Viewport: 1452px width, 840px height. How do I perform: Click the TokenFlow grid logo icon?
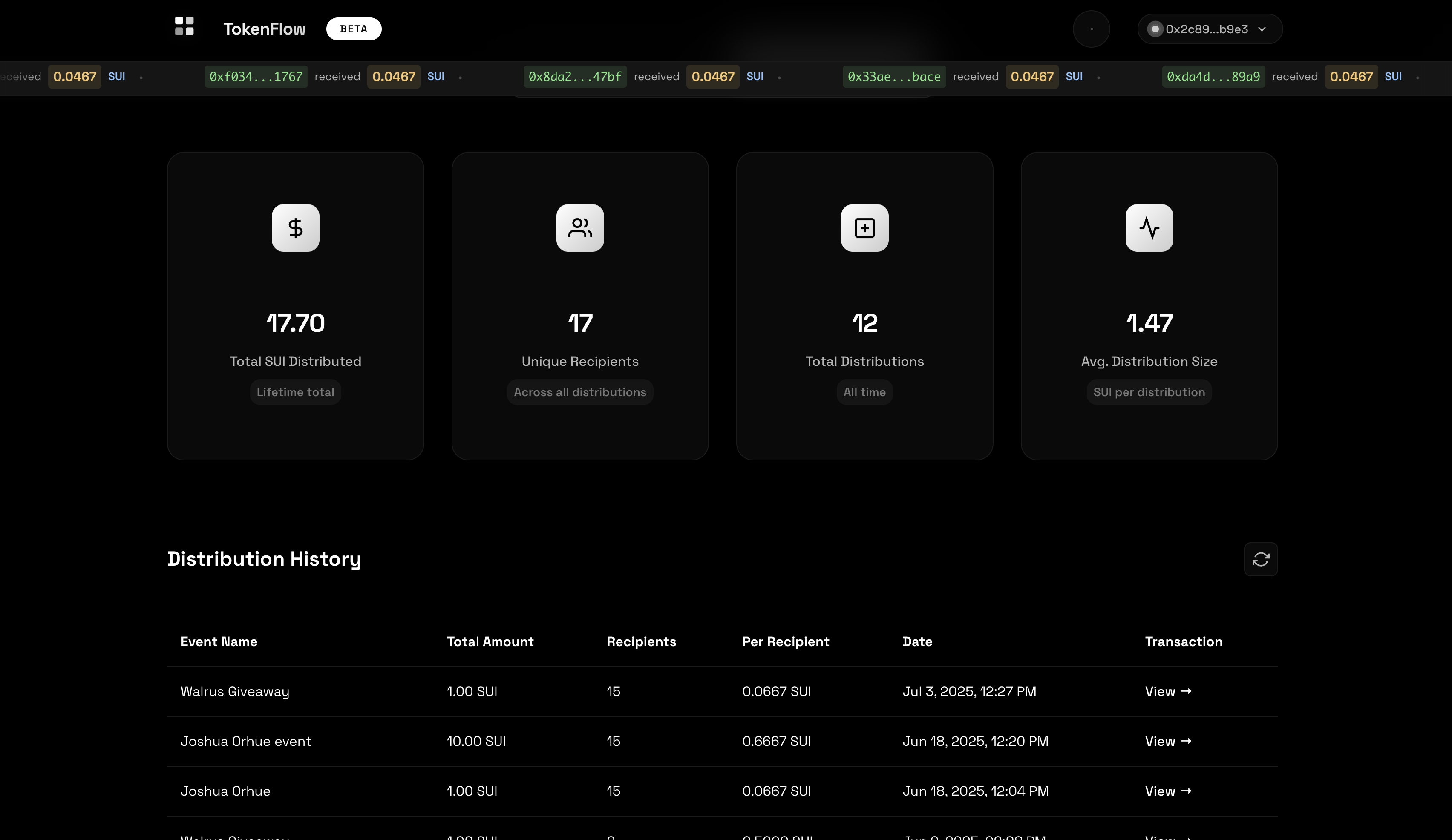(184, 26)
